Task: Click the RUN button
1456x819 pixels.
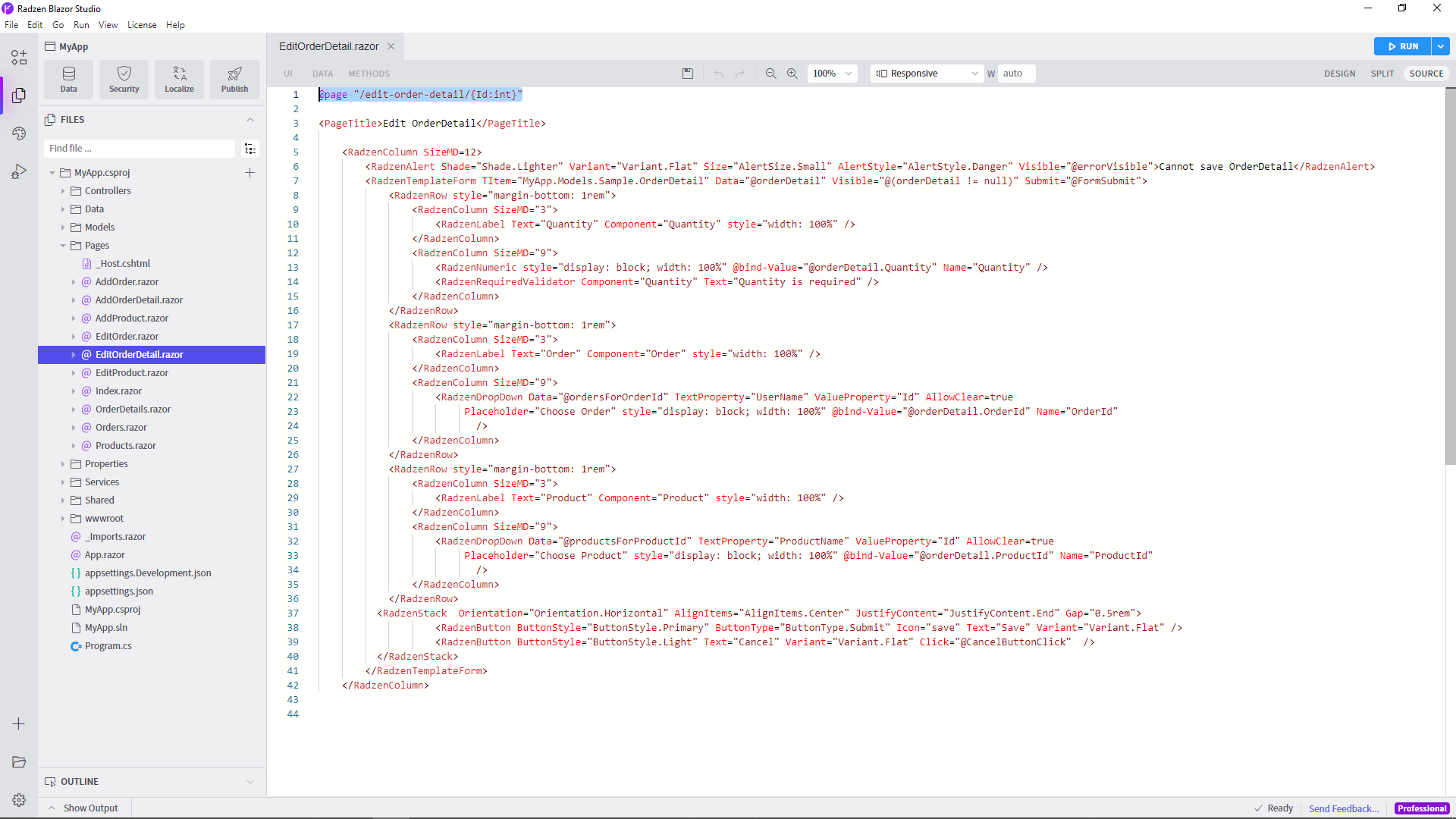Action: coord(1402,46)
